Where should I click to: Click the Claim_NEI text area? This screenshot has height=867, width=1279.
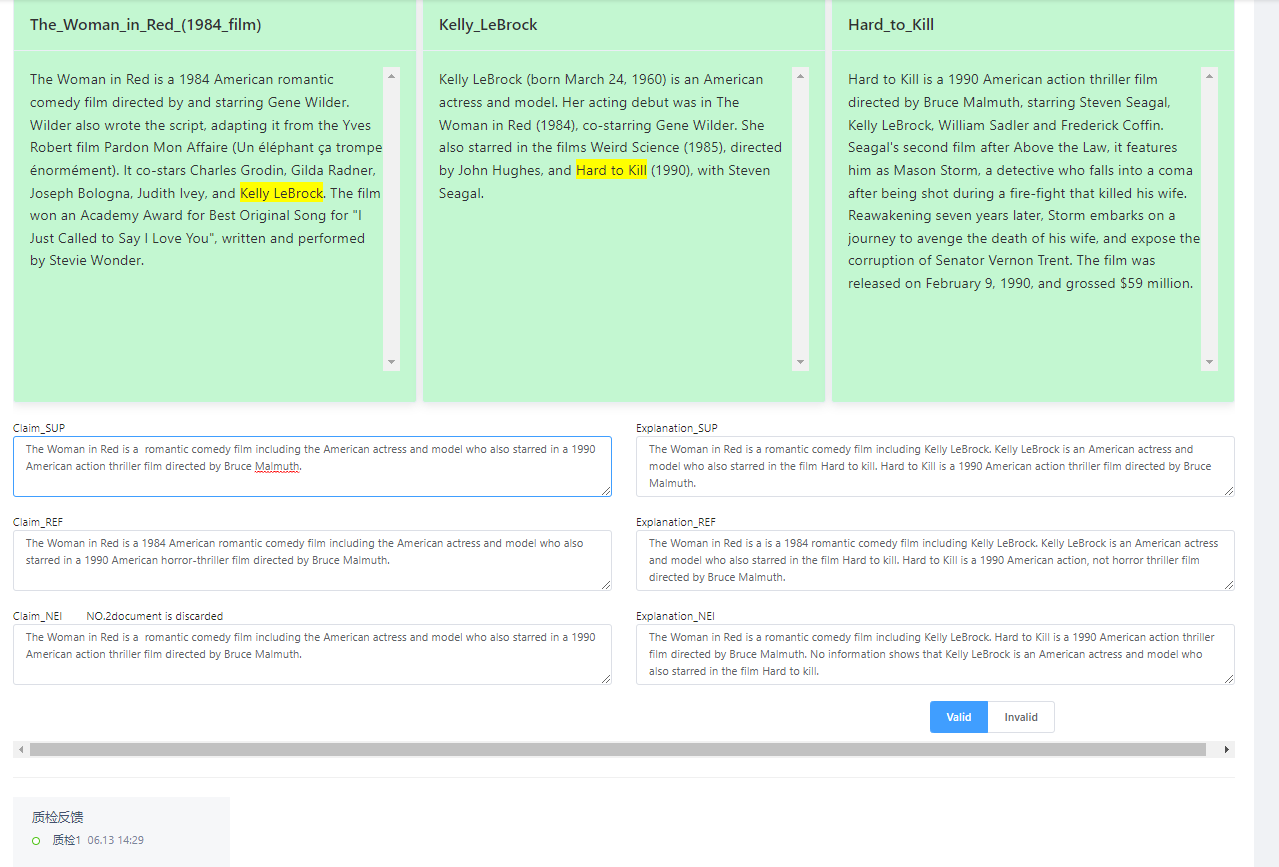(312, 654)
